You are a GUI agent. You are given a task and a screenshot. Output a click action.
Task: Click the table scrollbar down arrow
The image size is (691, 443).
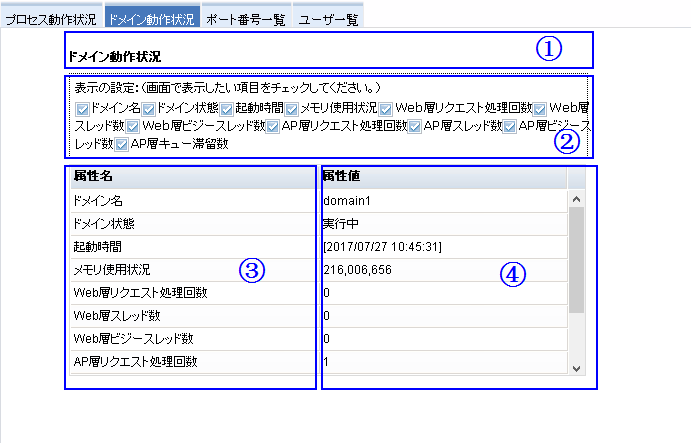[575, 368]
